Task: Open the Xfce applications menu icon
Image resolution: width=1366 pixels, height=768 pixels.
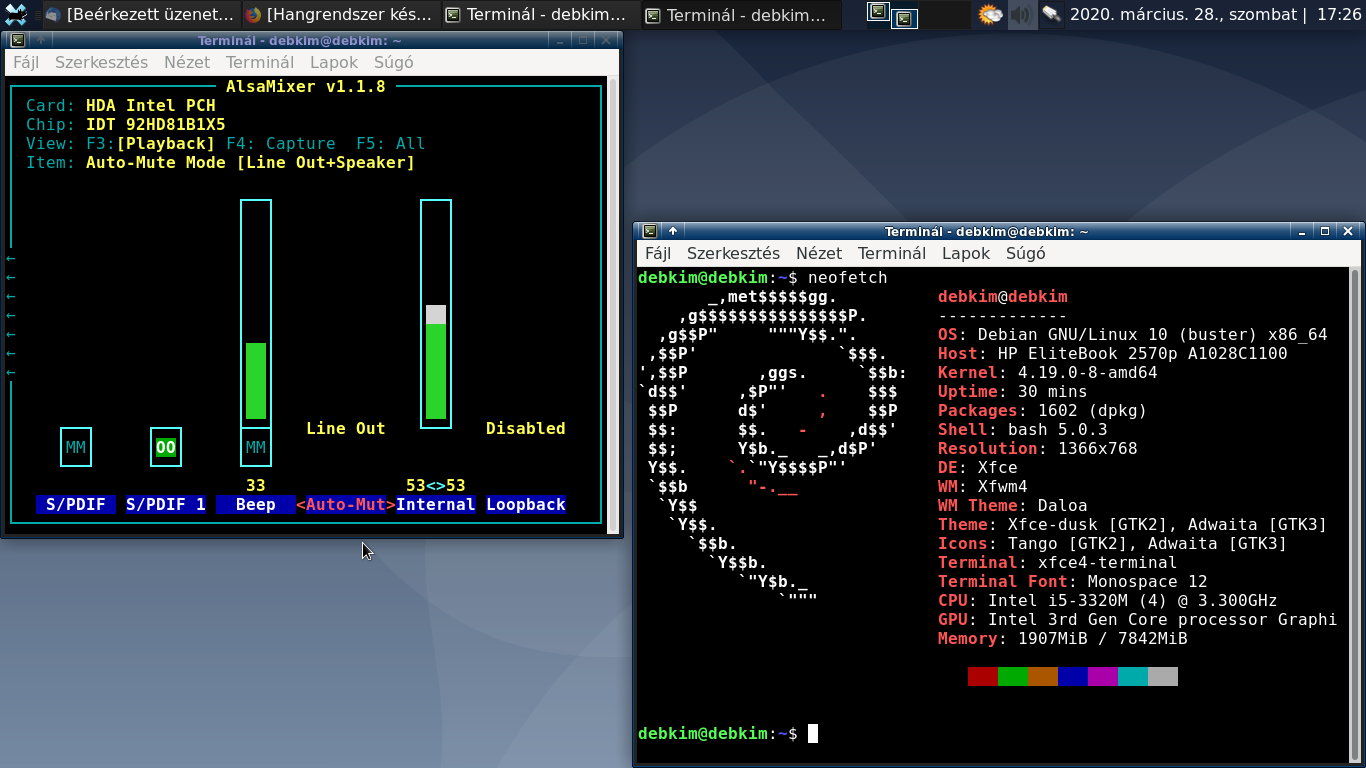Action: [x=16, y=15]
